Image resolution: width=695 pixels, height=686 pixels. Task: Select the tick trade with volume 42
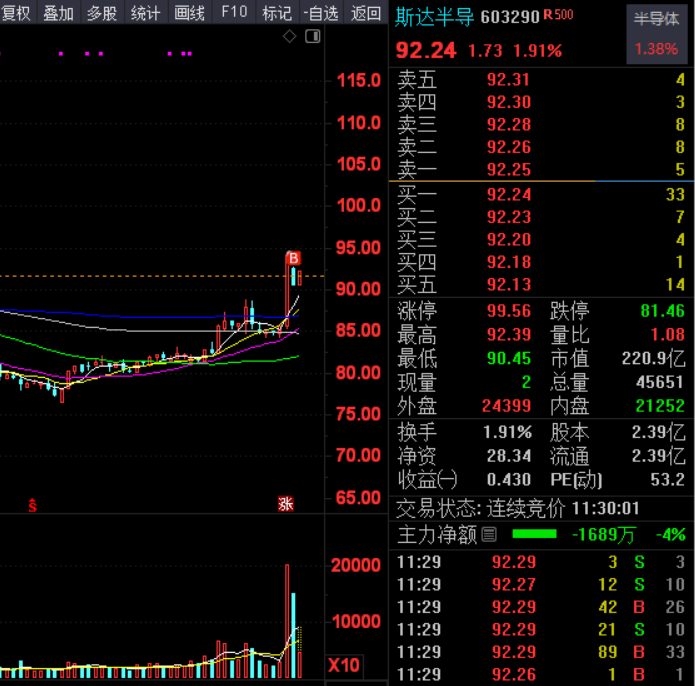pyautogui.click(x=541, y=607)
